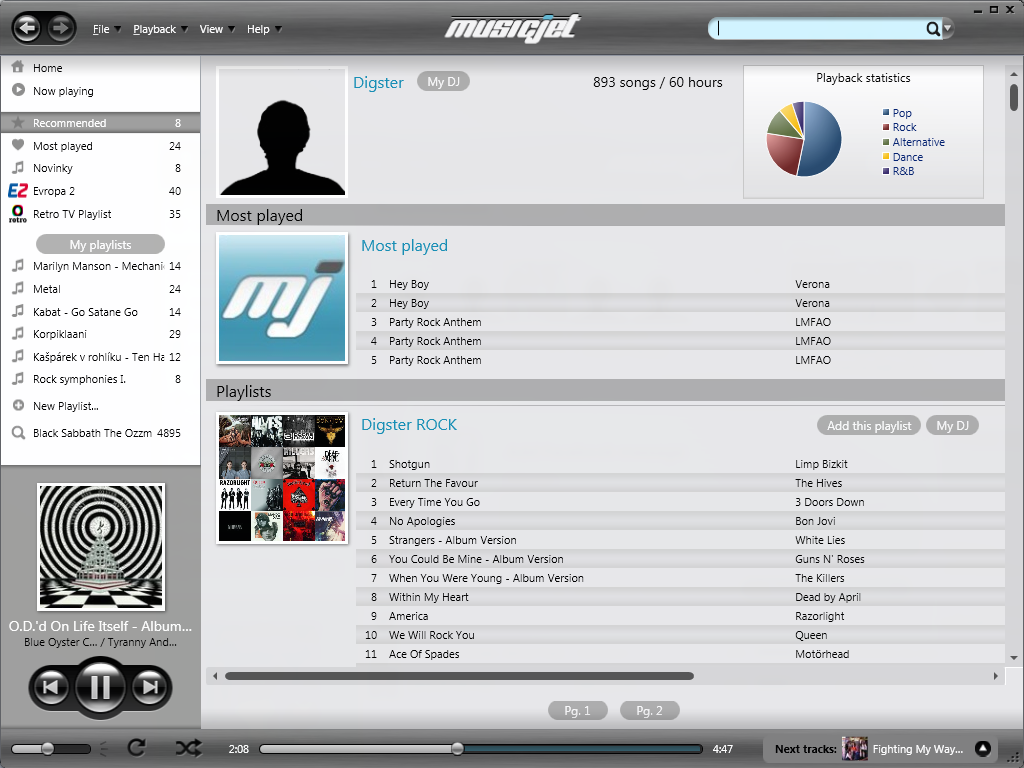Click the music note icon beside Novinky

[x=18, y=168]
